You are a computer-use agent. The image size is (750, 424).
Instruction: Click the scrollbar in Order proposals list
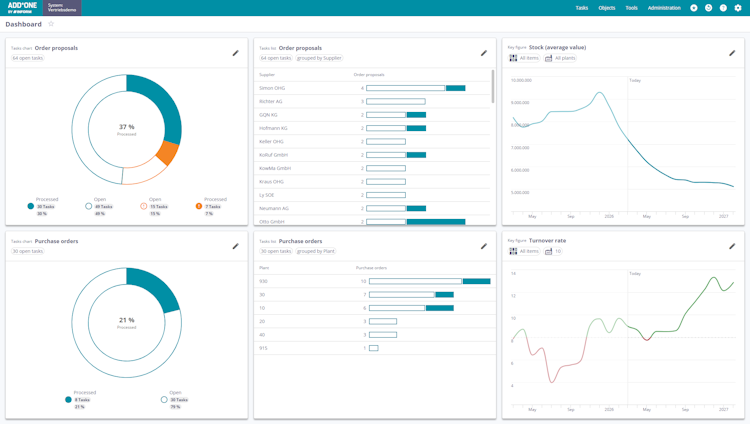pyautogui.click(x=493, y=86)
